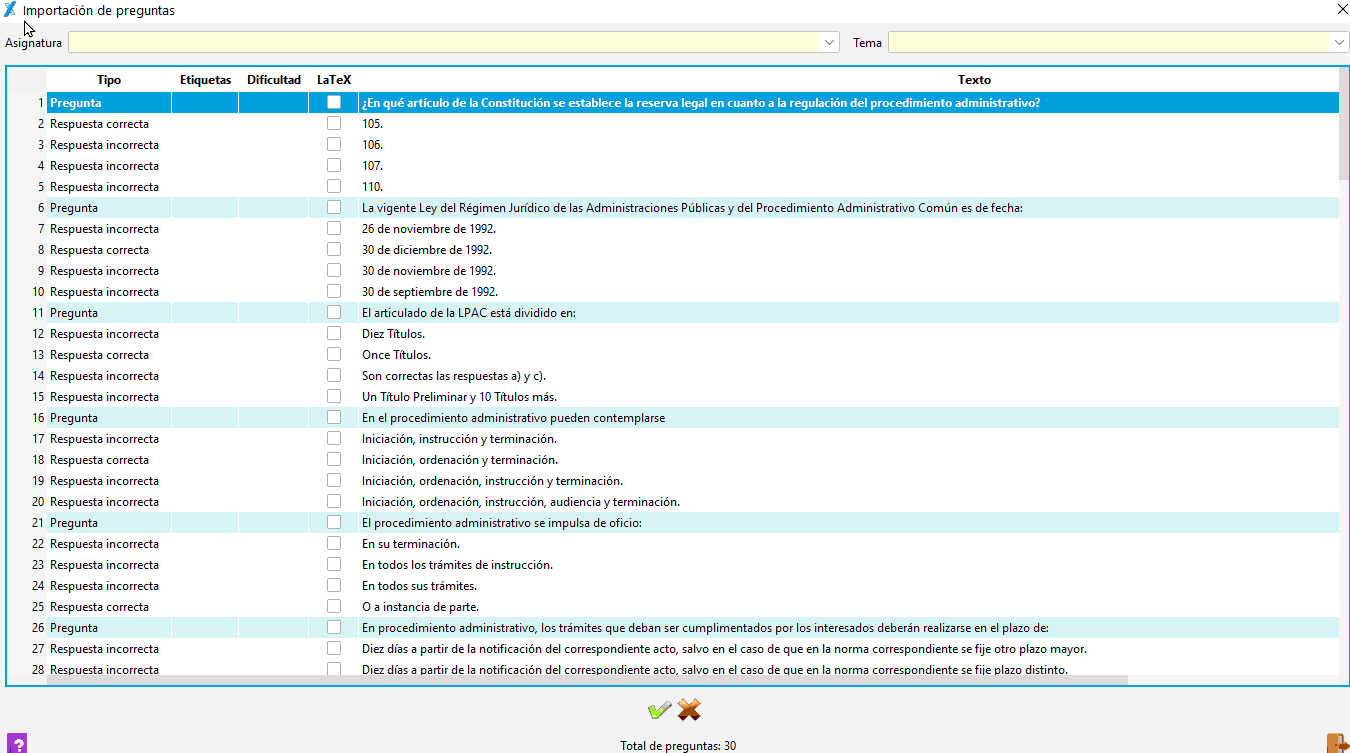1350x753 pixels.
Task: Open the Tema dropdown arrow
Action: tap(1340, 43)
